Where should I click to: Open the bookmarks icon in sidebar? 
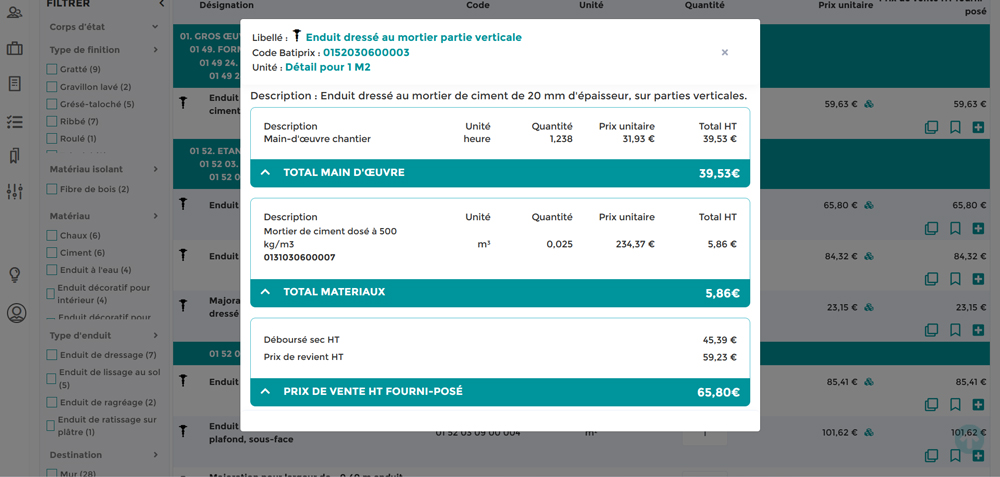(15, 155)
